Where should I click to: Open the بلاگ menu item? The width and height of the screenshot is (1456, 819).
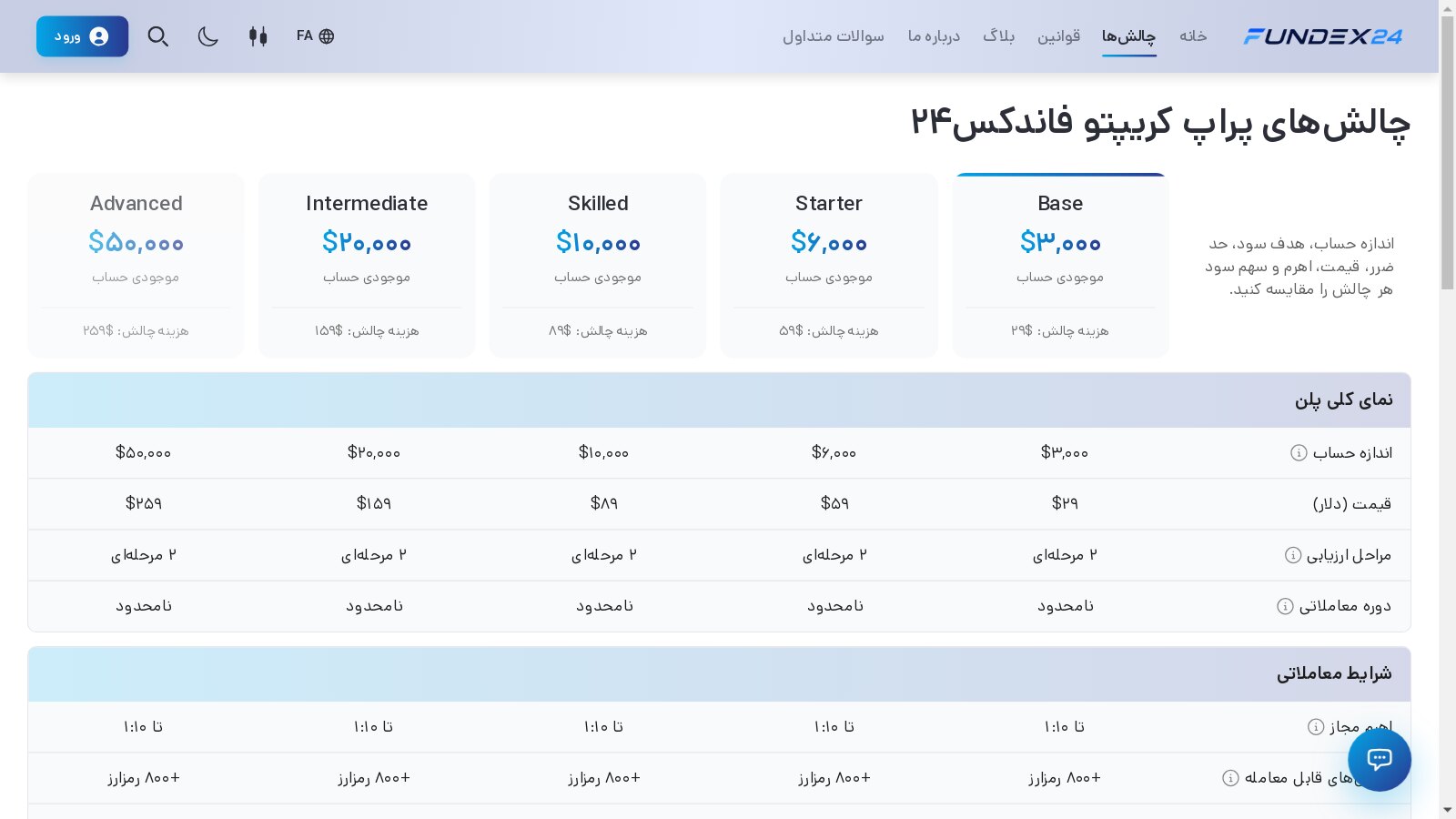coord(998,35)
